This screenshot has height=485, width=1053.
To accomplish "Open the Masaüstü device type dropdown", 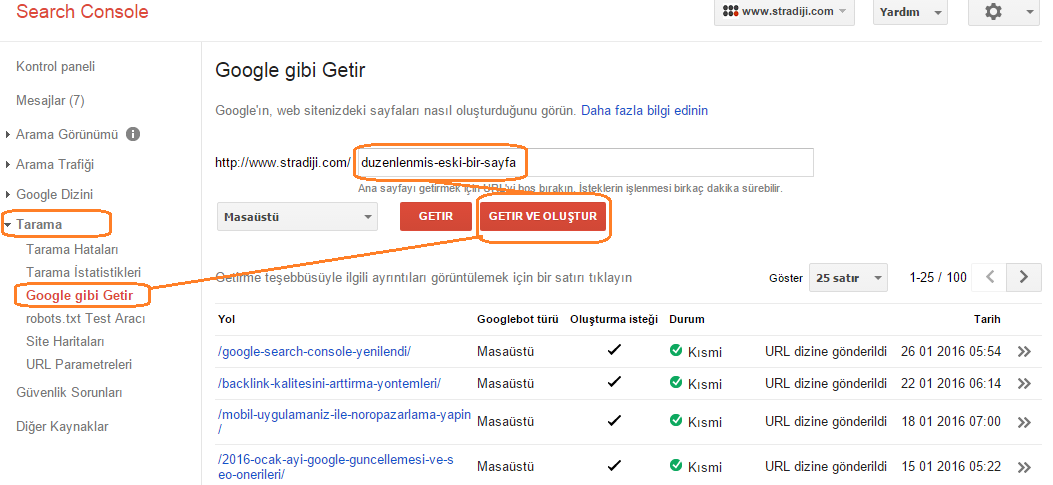I will 297,217.
